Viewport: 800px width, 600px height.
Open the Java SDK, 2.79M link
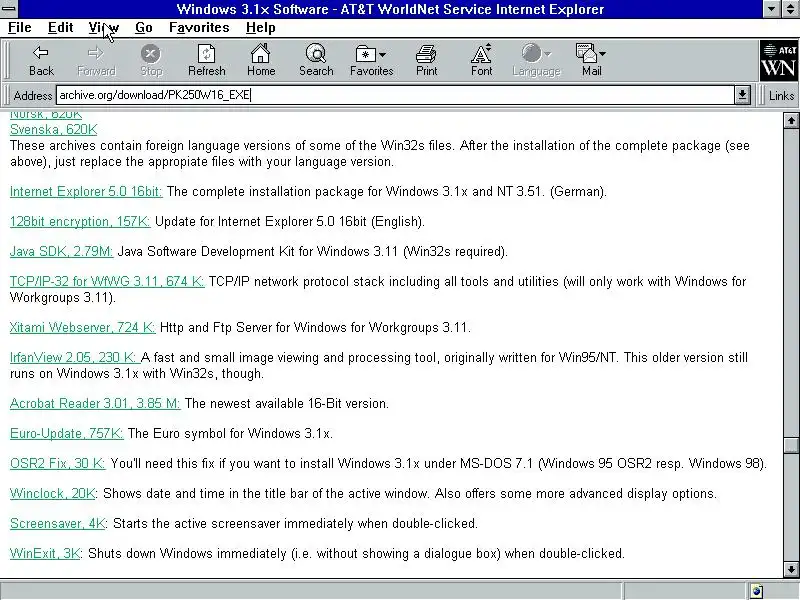61,252
